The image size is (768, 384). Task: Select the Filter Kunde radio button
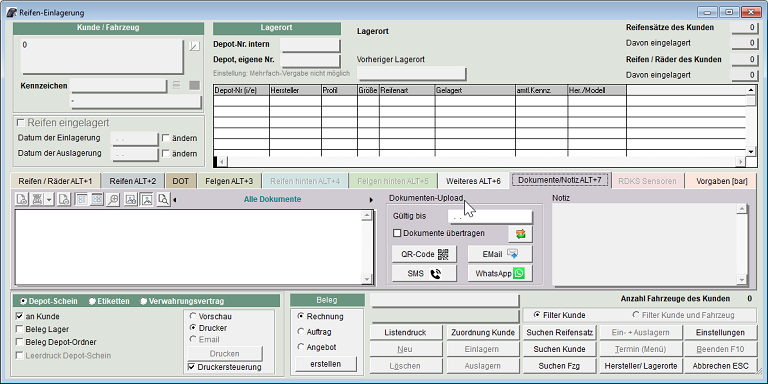coord(537,315)
